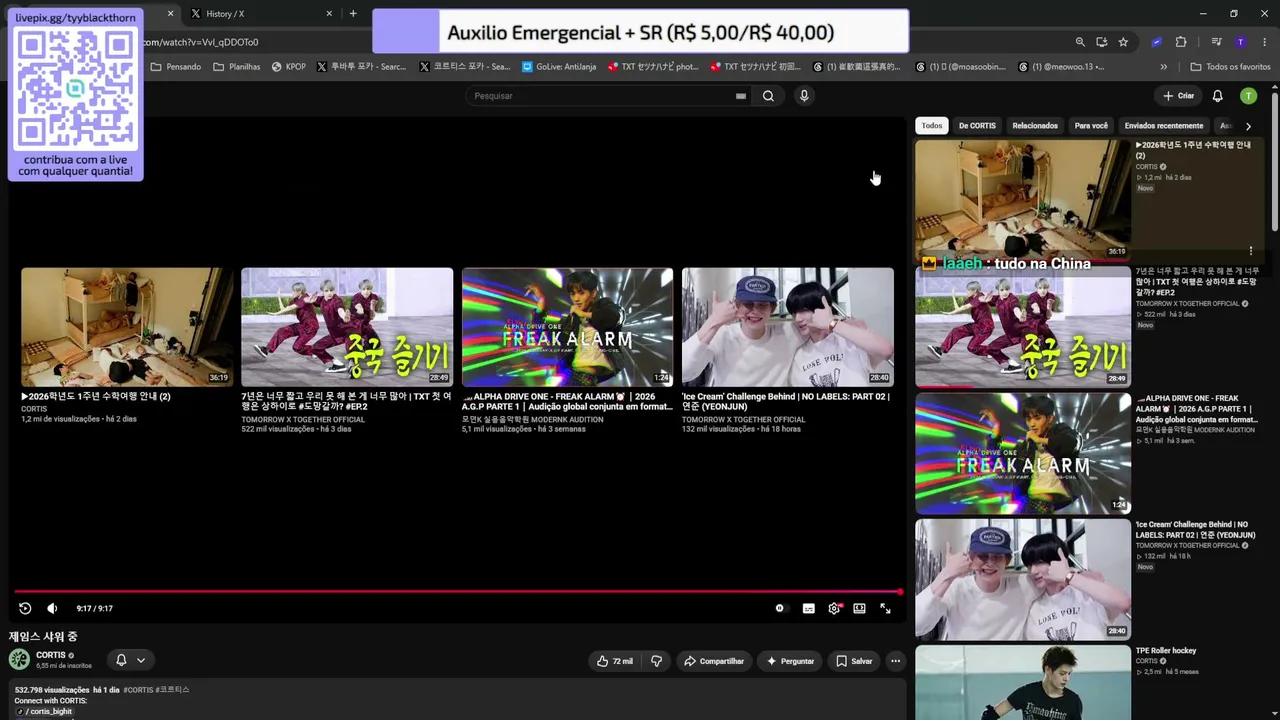Bookmark this page with star icon
1280x720 pixels.
point(1123,42)
